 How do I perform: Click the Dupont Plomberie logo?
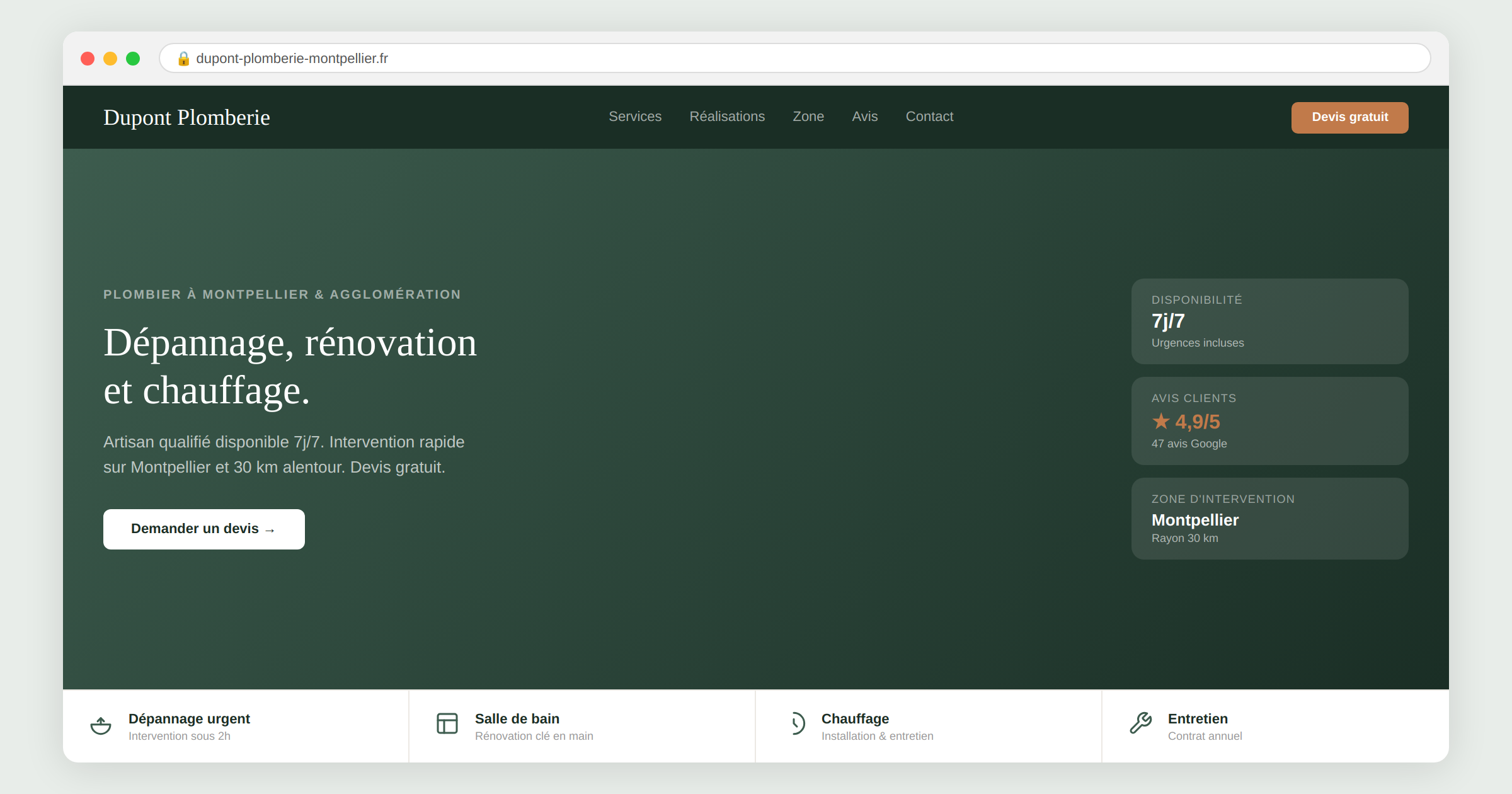point(186,117)
